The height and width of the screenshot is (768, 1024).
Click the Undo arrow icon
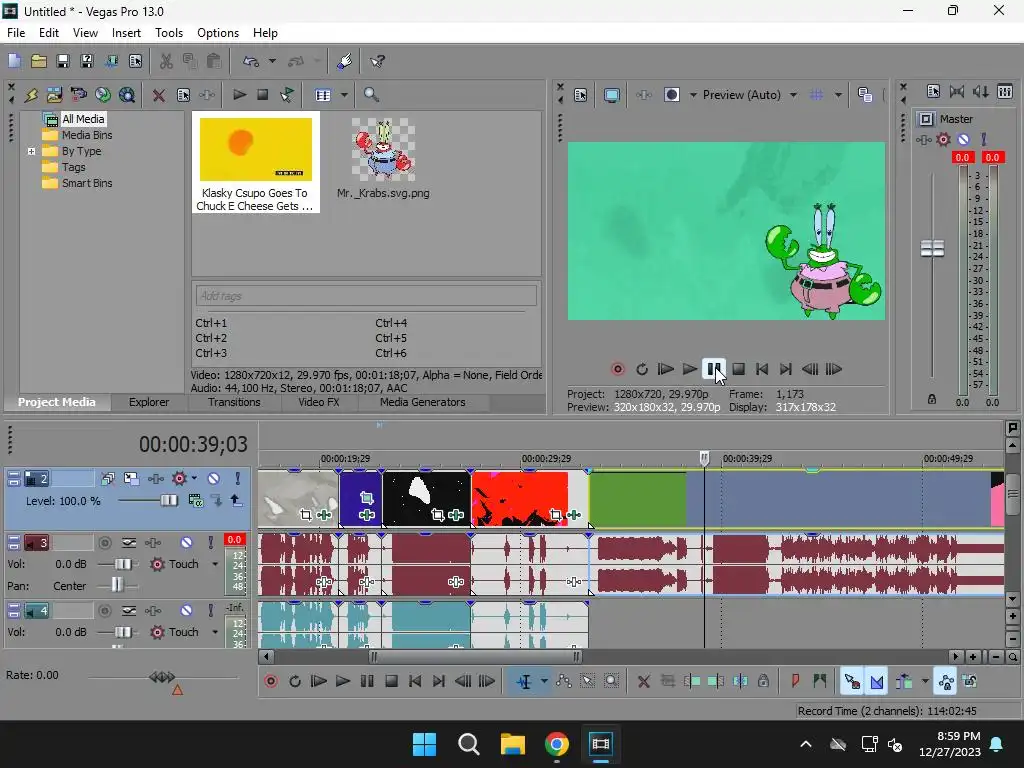(x=251, y=61)
